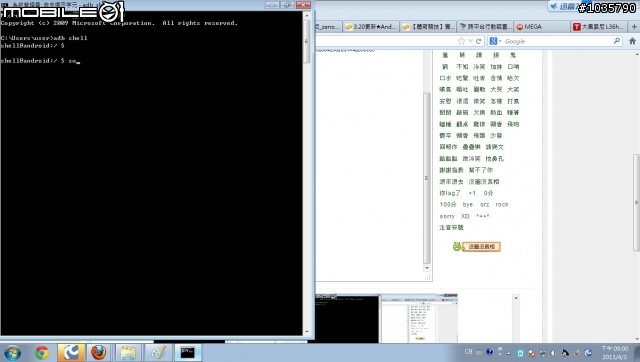The height and width of the screenshot is (362, 640).
Task: Open the Windows Start menu
Action: [12, 353]
